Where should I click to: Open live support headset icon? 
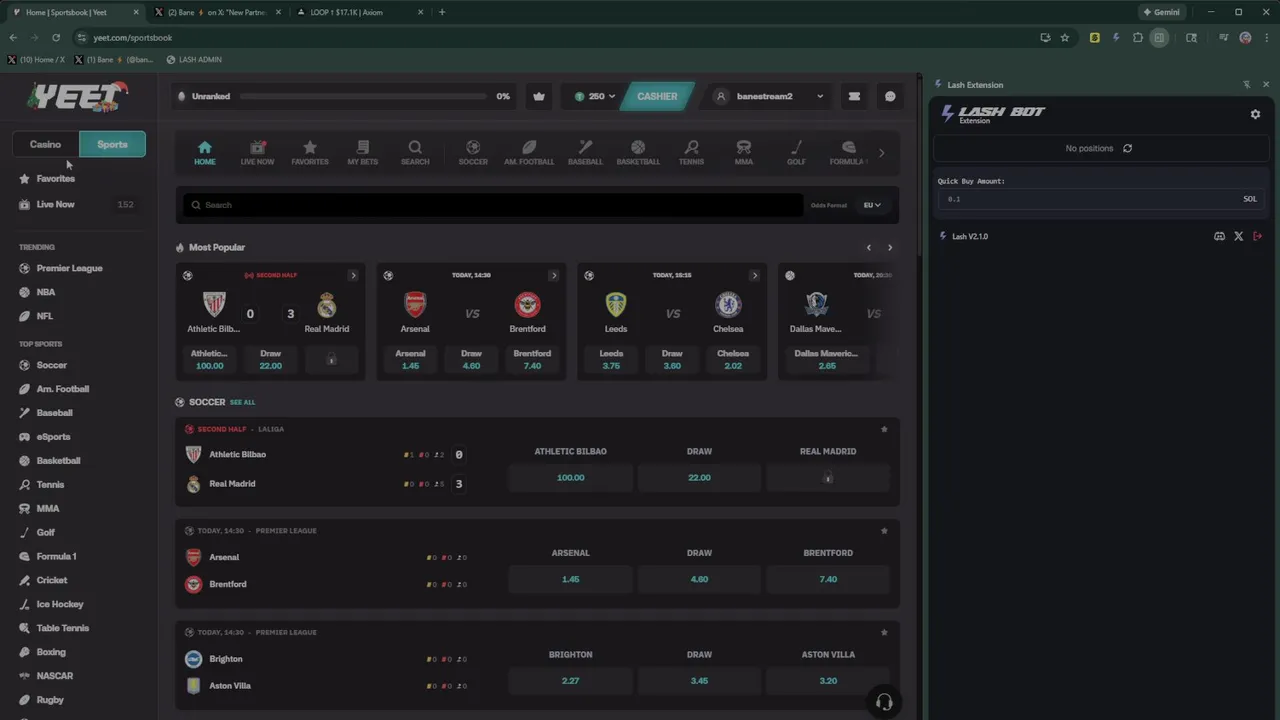pos(884,702)
